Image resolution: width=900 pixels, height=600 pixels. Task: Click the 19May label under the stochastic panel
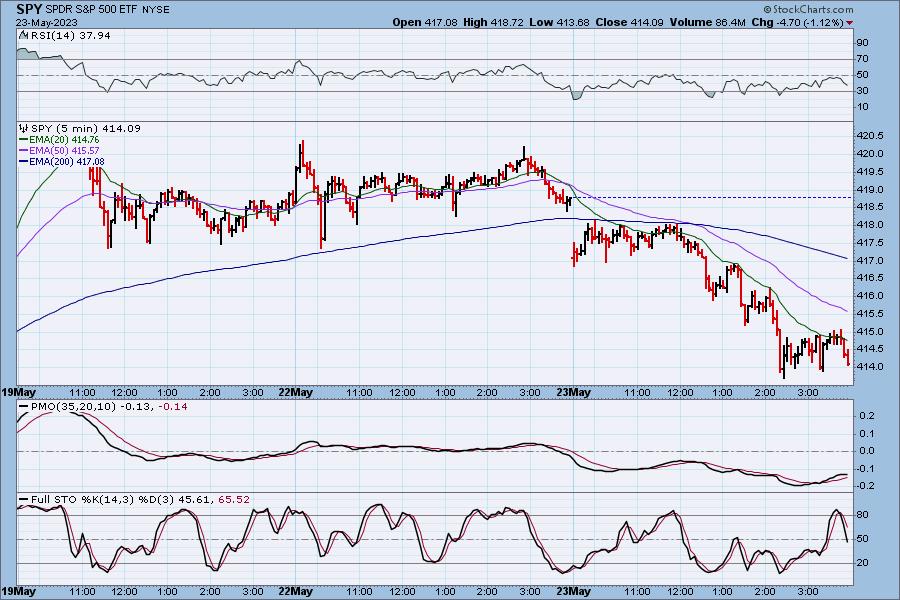coord(18,591)
